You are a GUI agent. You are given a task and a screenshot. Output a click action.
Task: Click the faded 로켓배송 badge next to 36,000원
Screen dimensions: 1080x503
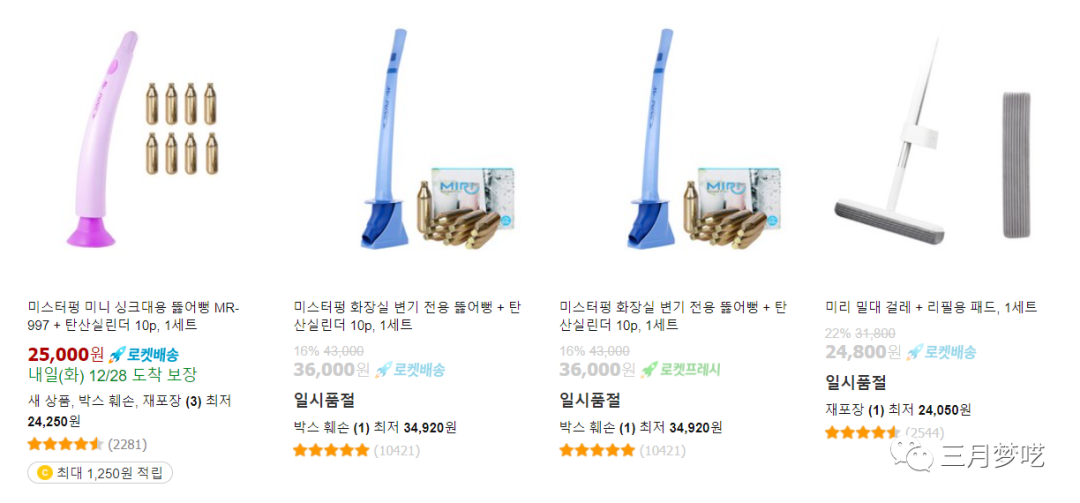click(x=410, y=370)
